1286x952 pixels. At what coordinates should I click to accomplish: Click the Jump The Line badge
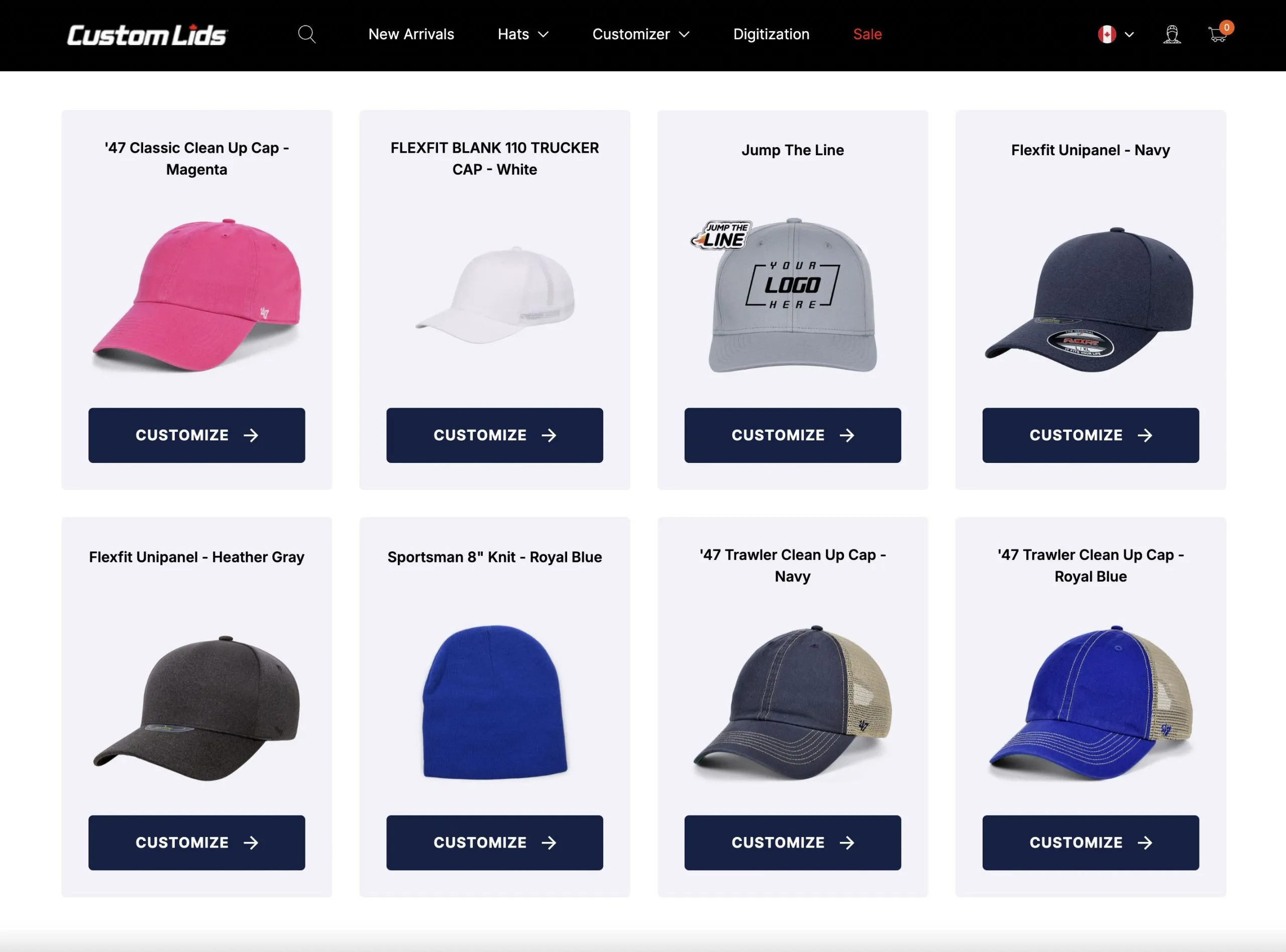pyautogui.click(x=721, y=235)
